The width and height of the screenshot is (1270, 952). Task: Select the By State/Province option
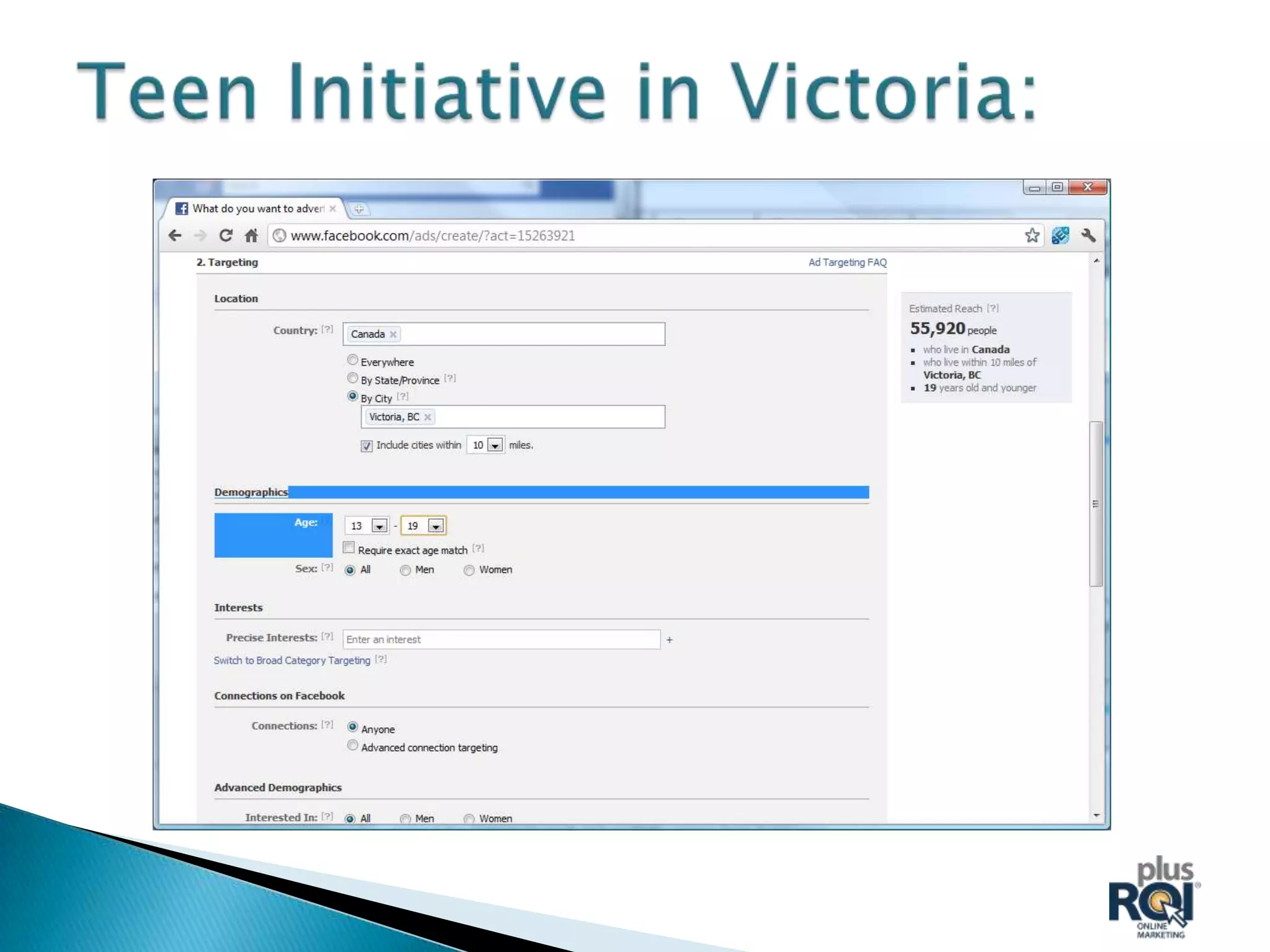tap(352, 378)
